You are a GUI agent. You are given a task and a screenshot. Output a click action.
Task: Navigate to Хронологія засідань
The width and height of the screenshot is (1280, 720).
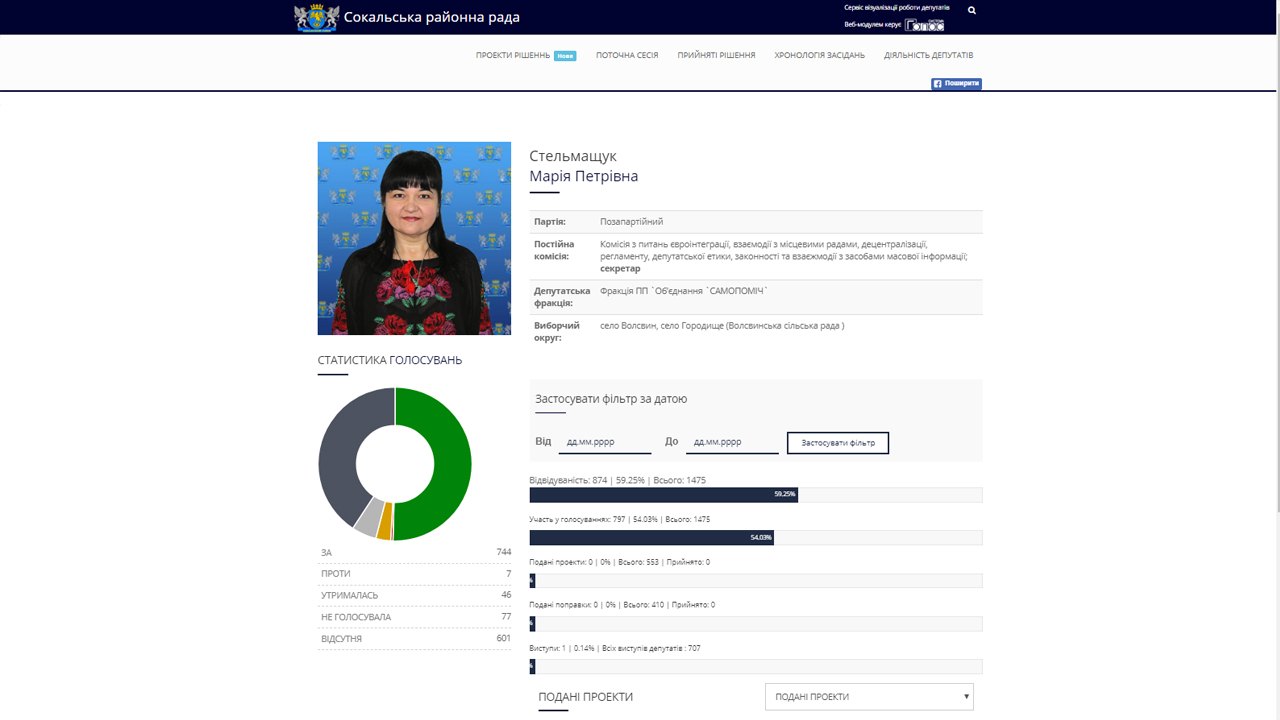[819, 56]
